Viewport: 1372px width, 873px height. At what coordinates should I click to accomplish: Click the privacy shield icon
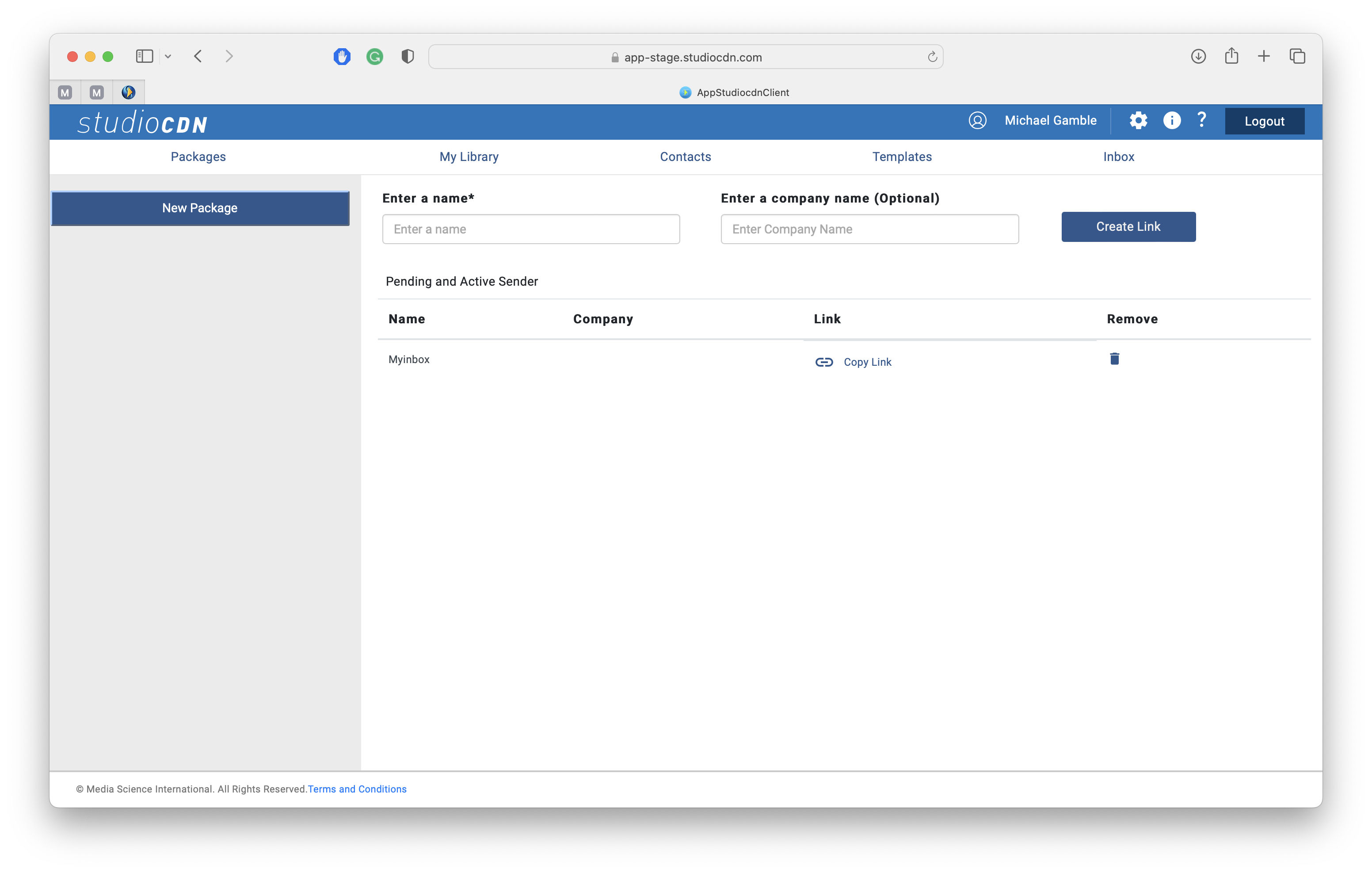click(408, 57)
